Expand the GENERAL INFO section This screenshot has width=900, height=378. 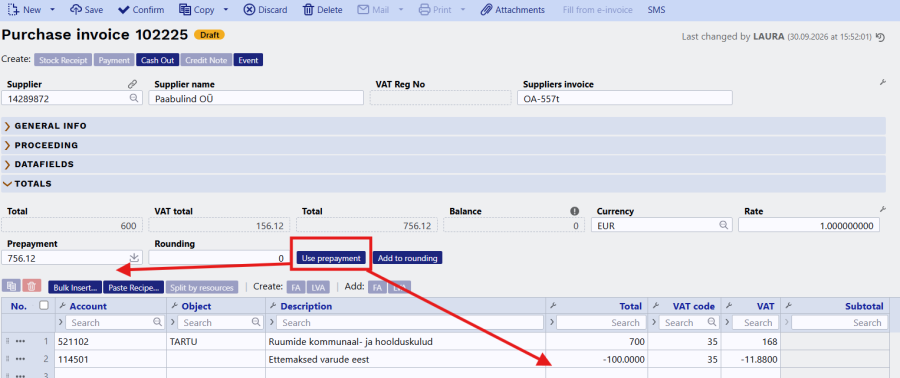444,126
